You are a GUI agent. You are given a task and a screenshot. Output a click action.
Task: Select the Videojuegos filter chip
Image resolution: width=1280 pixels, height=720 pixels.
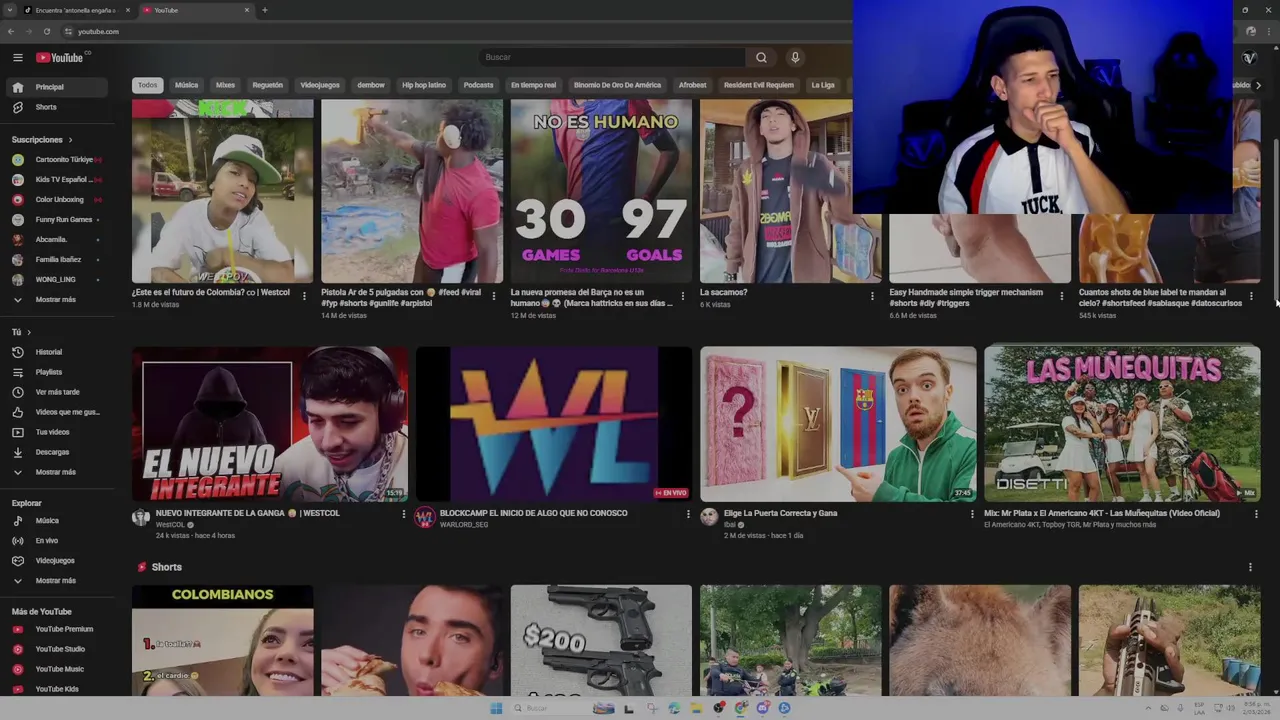pos(320,85)
